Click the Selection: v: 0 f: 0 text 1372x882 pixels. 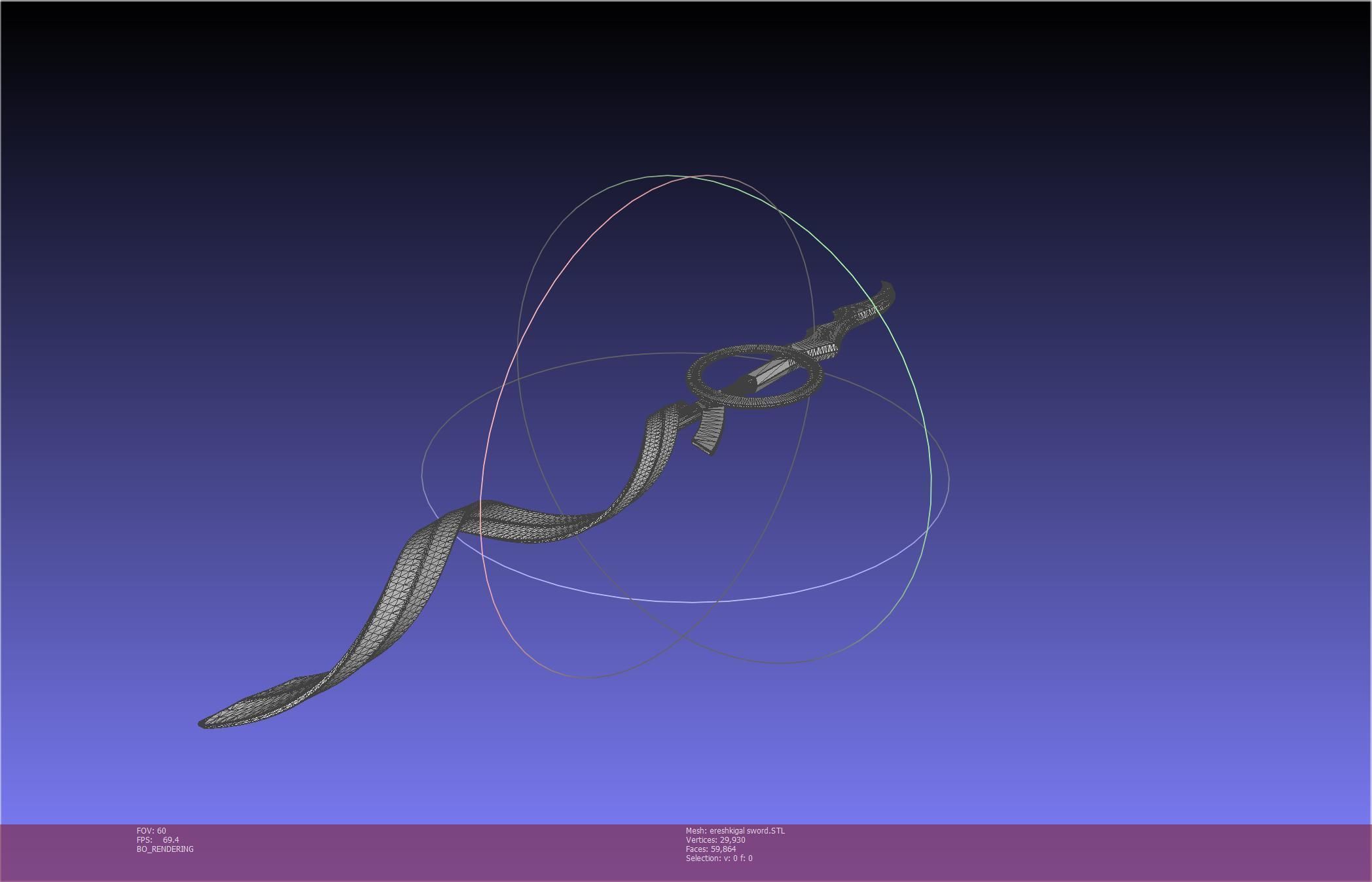click(x=719, y=858)
